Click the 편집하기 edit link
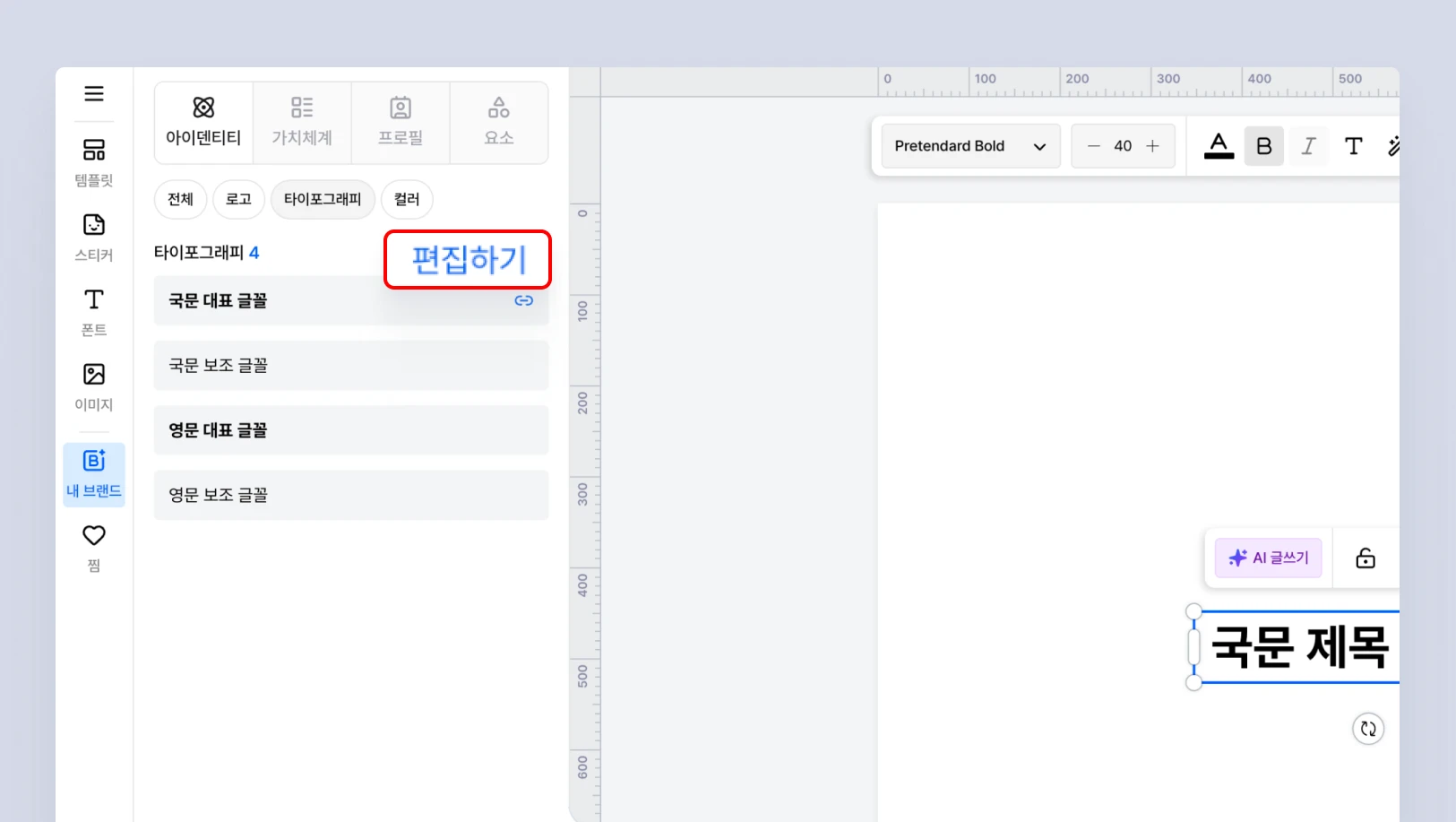 [469, 260]
